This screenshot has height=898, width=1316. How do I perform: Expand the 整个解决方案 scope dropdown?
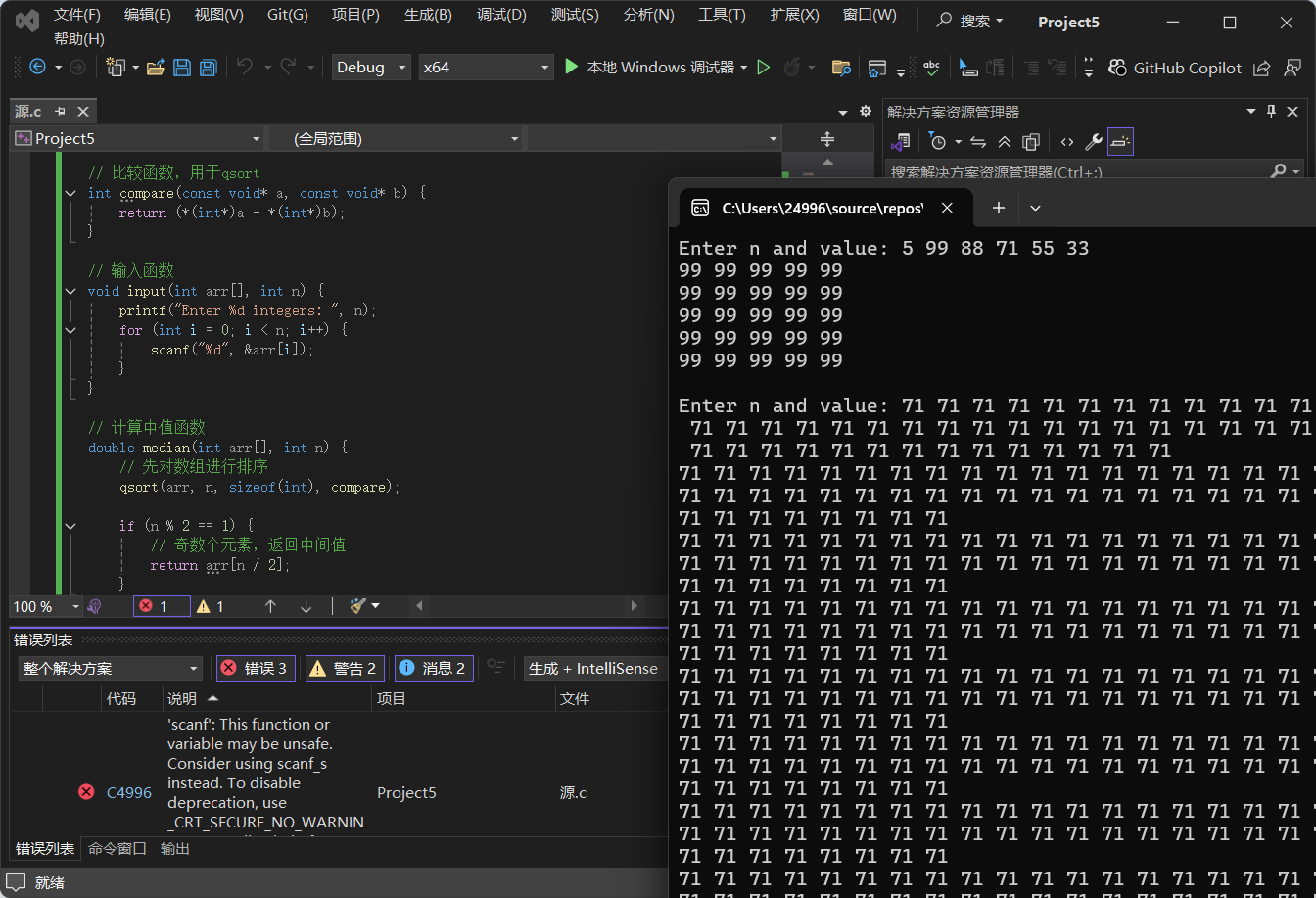(x=110, y=668)
